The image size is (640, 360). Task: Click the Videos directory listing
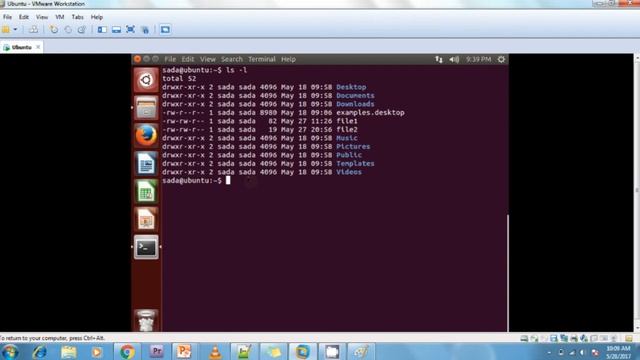coord(349,172)
